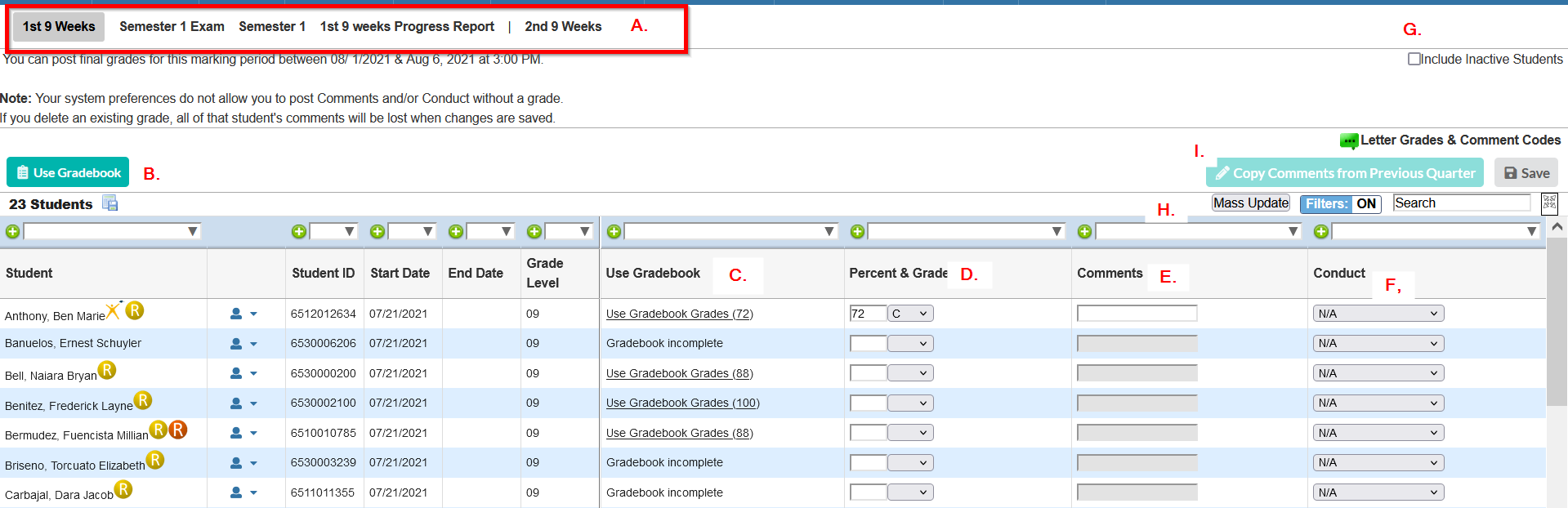The width and height of the screenshot is (1568, 508).
Task: Open the Letter Grades & Comment Codes link
Action: coord(1460,140)
